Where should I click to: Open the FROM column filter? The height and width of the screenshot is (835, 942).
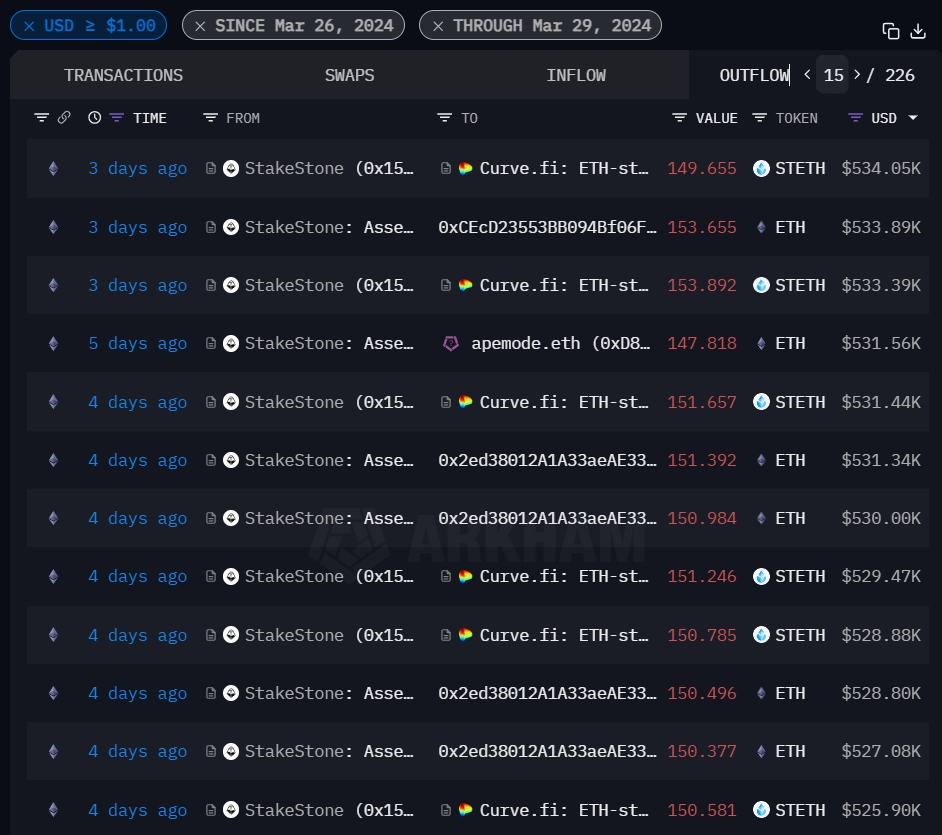[210, 118]
